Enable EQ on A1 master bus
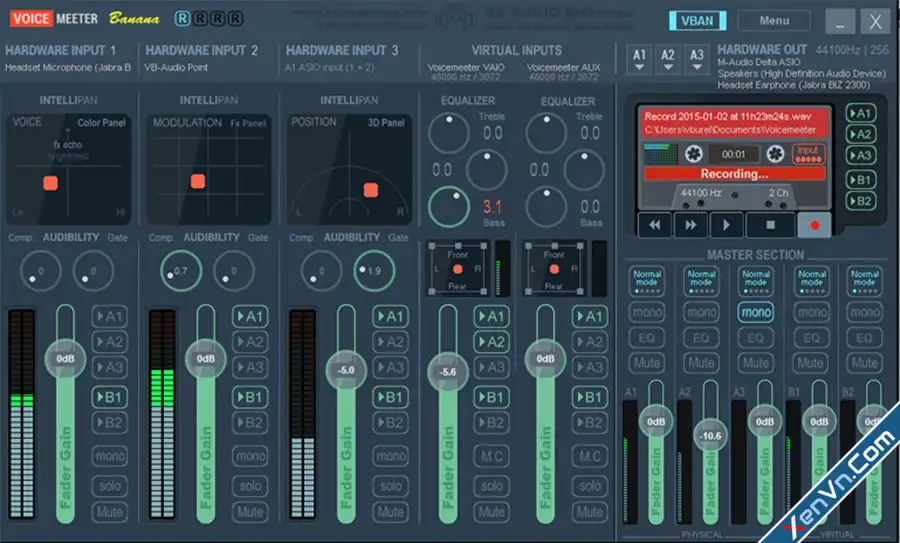Viewport: 900px width, 543px height. 647,338
